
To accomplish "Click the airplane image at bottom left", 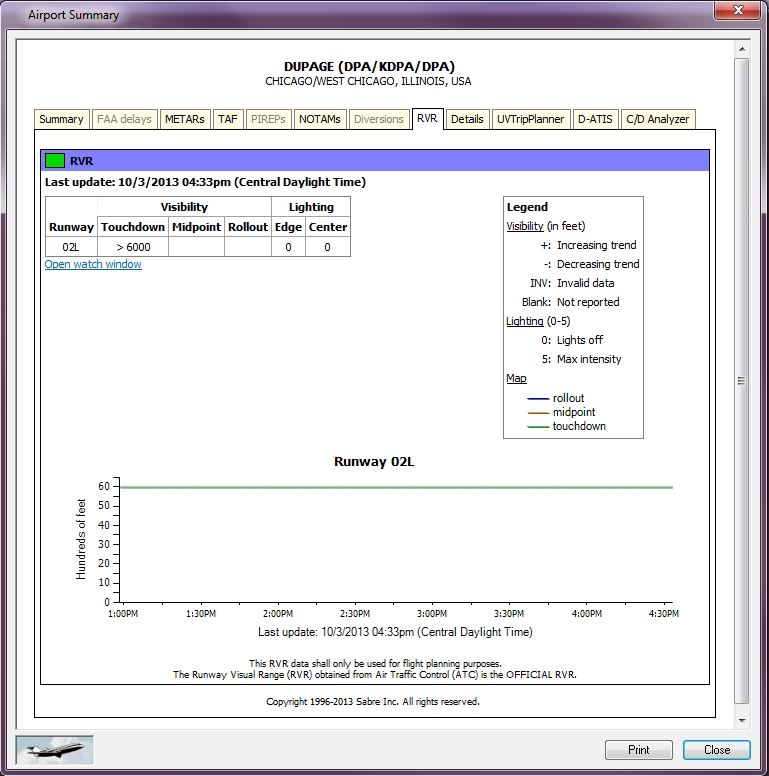I will pyautogui.click(x=55, y=750).
